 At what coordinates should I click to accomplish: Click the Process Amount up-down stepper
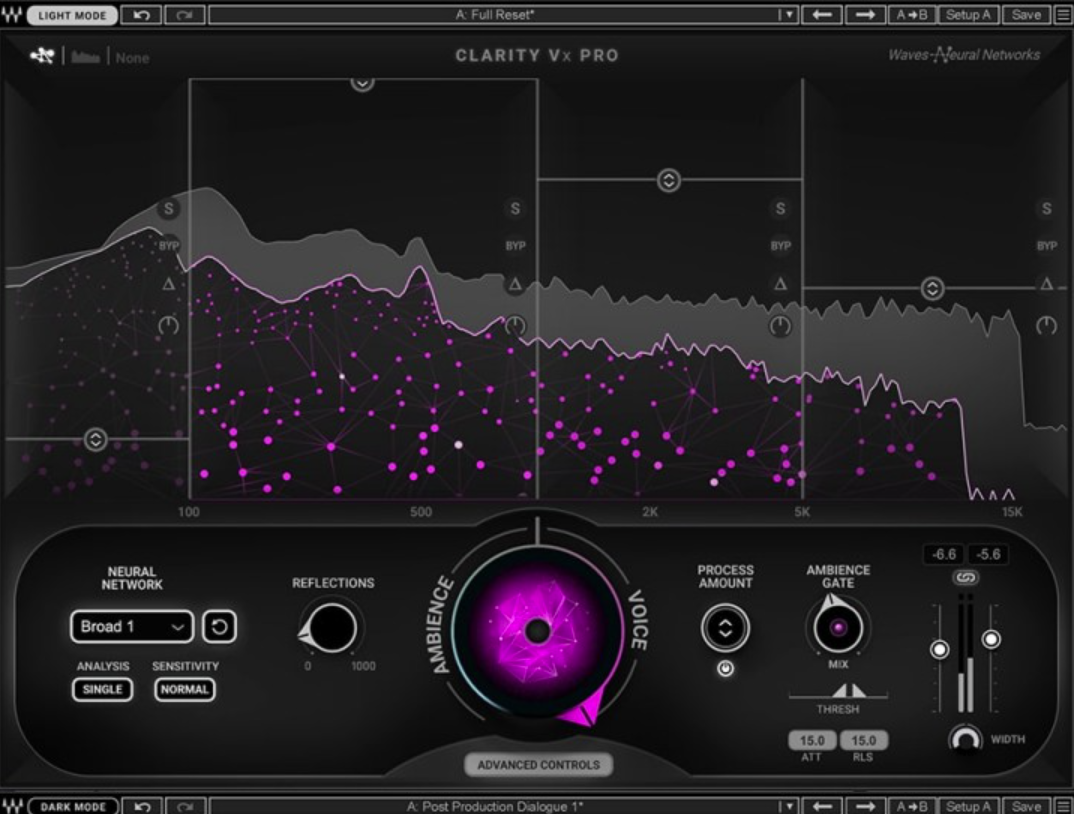pyautogui.click(x=725, y=628)
